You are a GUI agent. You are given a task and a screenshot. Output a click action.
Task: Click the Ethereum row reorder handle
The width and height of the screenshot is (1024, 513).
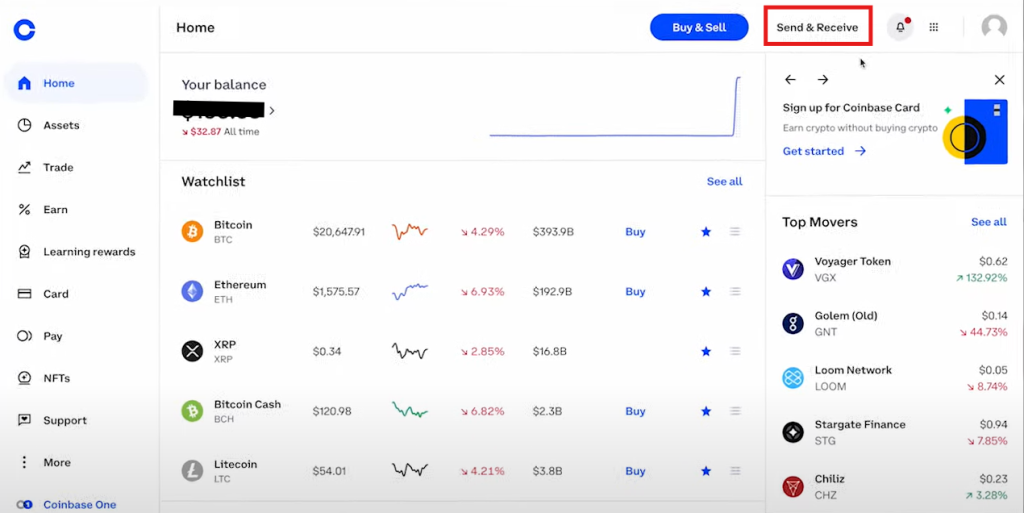[735, 292]
